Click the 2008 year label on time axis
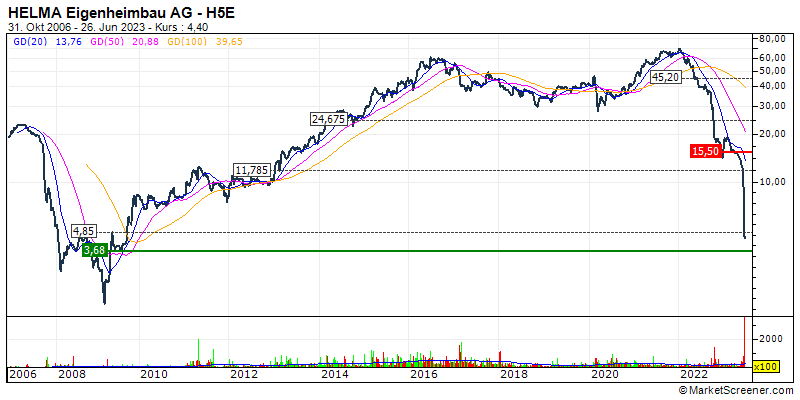Viewport: 800px width, 400px height. point(71,376)
